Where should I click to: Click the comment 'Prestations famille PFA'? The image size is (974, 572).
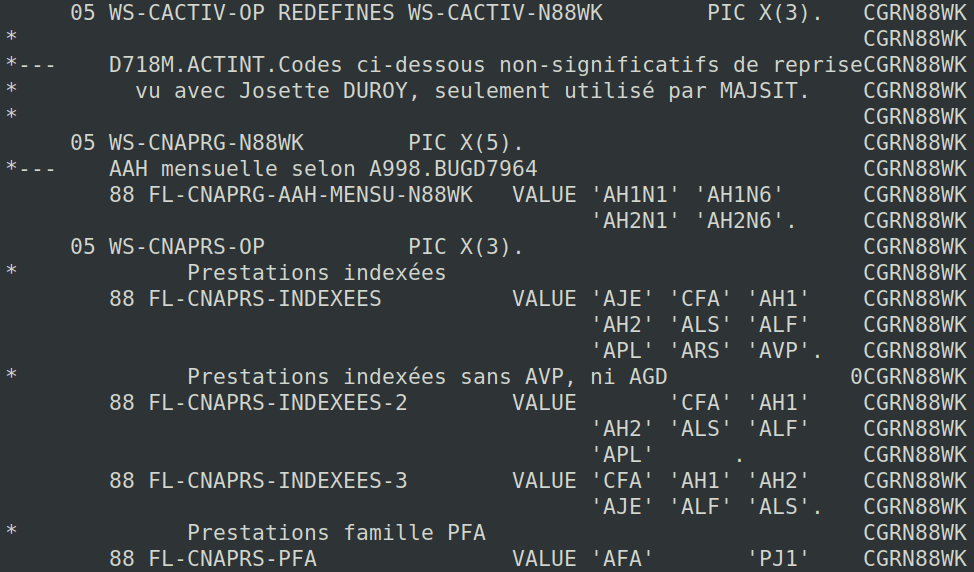336,533
